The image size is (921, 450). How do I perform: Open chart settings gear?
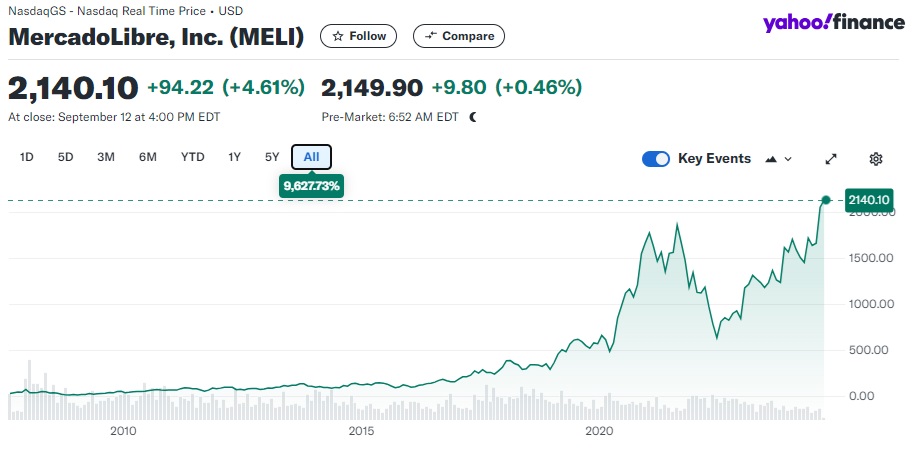876,158
